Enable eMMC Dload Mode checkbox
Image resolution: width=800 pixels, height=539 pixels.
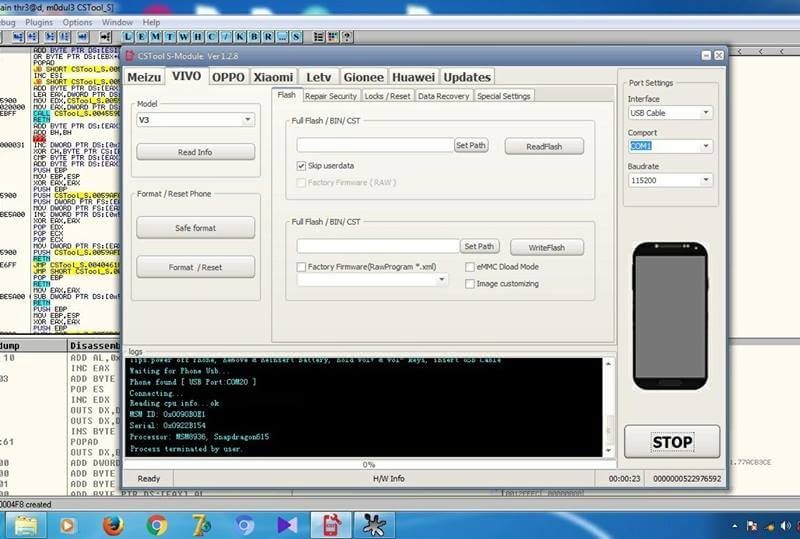(470, 267)
